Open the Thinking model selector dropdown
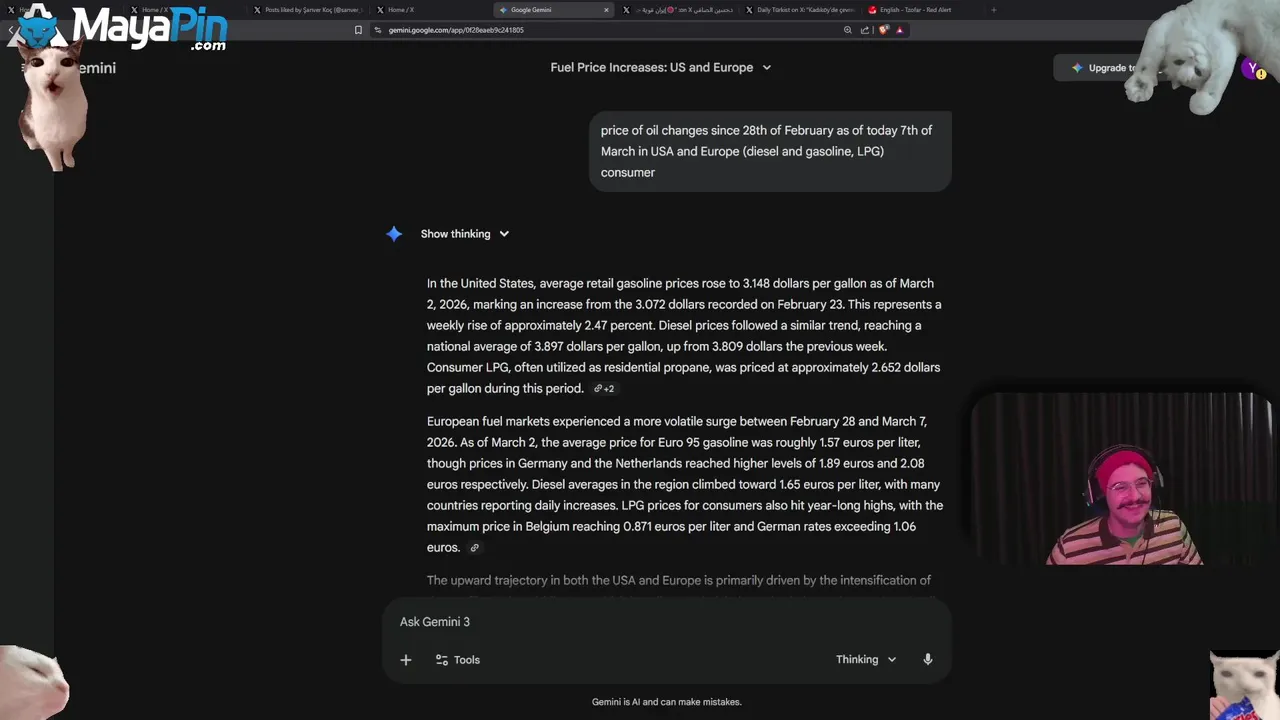The image size is (1280, 720). tap(866, 660)
